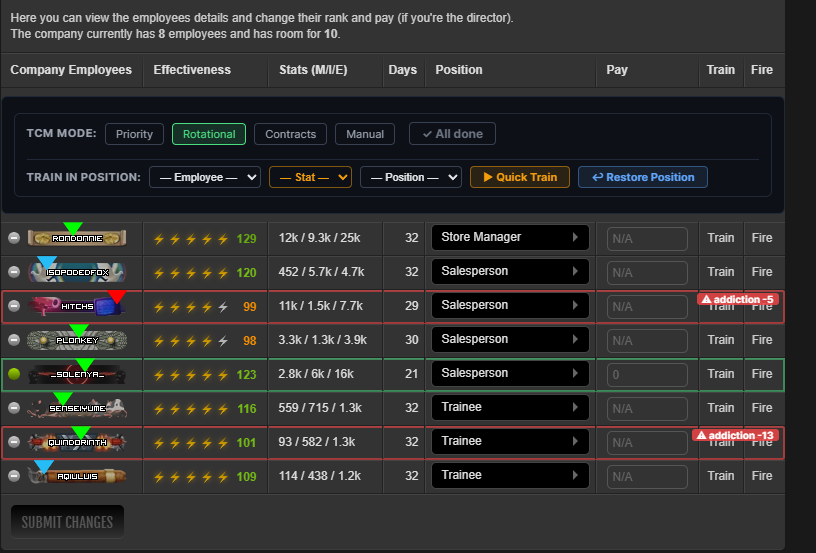Expand the Stat selector dropdown
The height and width of the screenshot is (553, 816).
pos(310,177)
